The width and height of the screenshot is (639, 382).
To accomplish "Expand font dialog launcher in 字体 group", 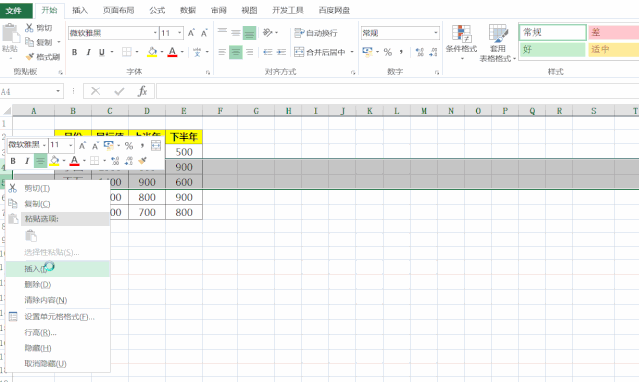I will tap(208, 72).
